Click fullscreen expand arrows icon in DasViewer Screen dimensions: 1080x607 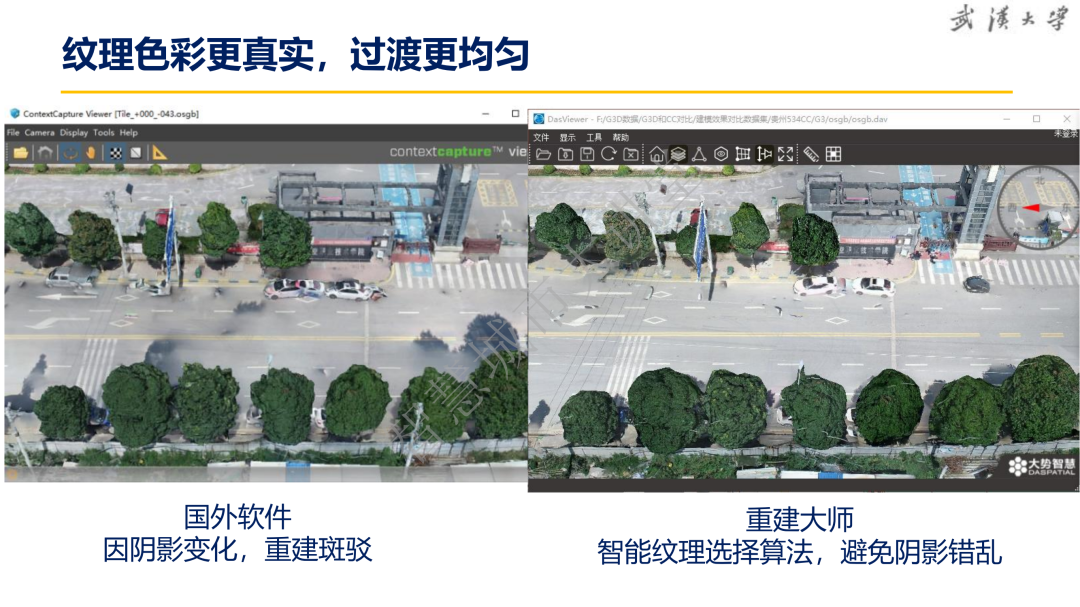(x=785, y=154)
